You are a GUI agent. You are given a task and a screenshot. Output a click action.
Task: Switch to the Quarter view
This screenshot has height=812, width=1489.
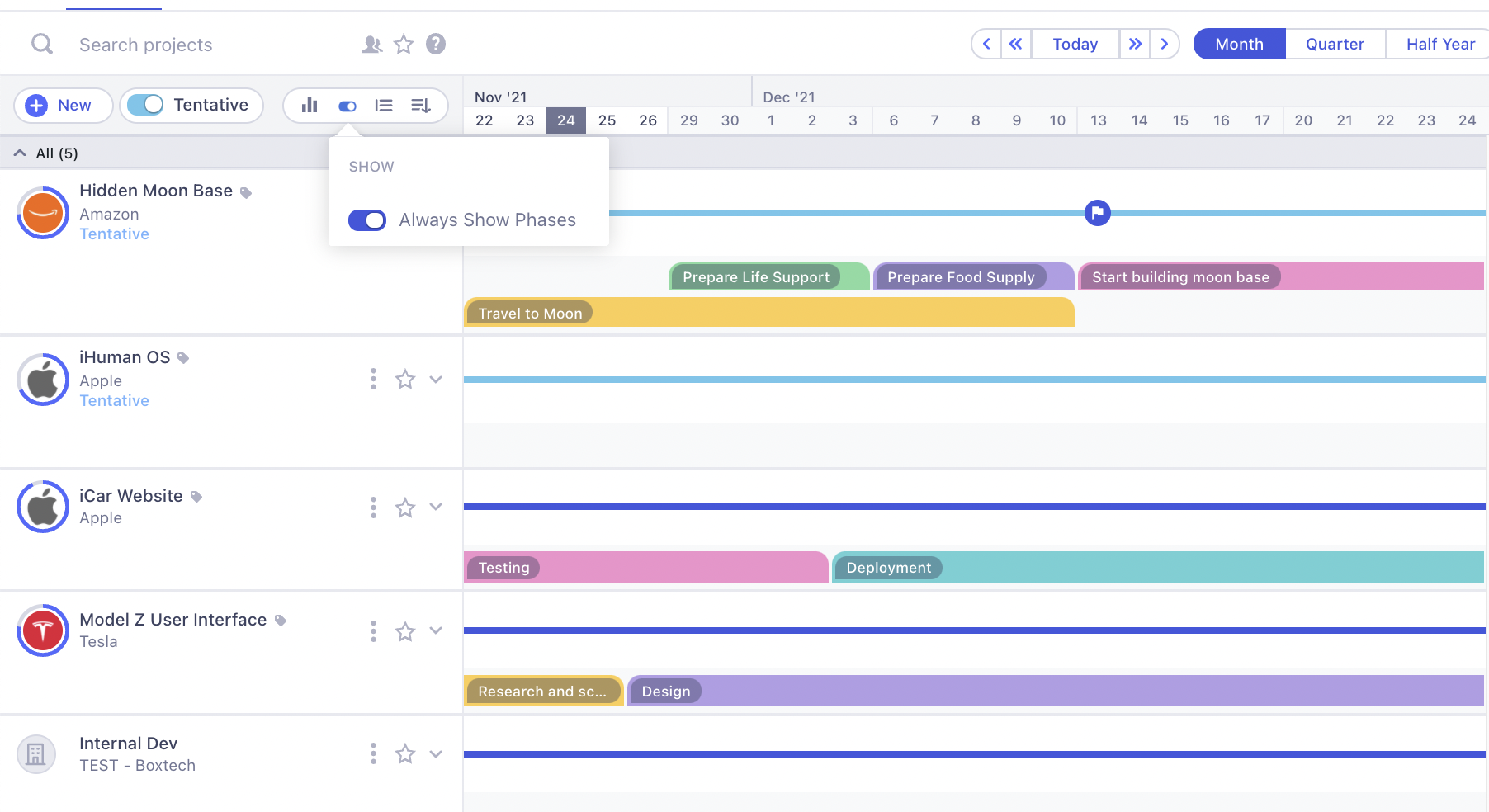(1334, 44)
